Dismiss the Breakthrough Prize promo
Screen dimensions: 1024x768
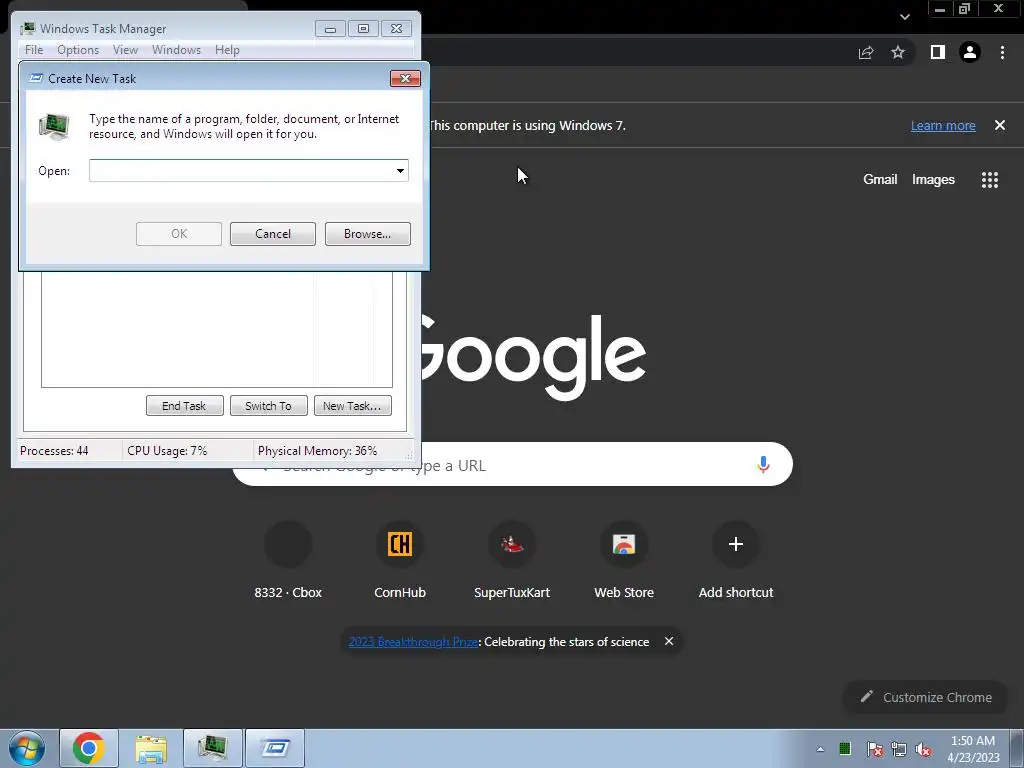point(669,641)
